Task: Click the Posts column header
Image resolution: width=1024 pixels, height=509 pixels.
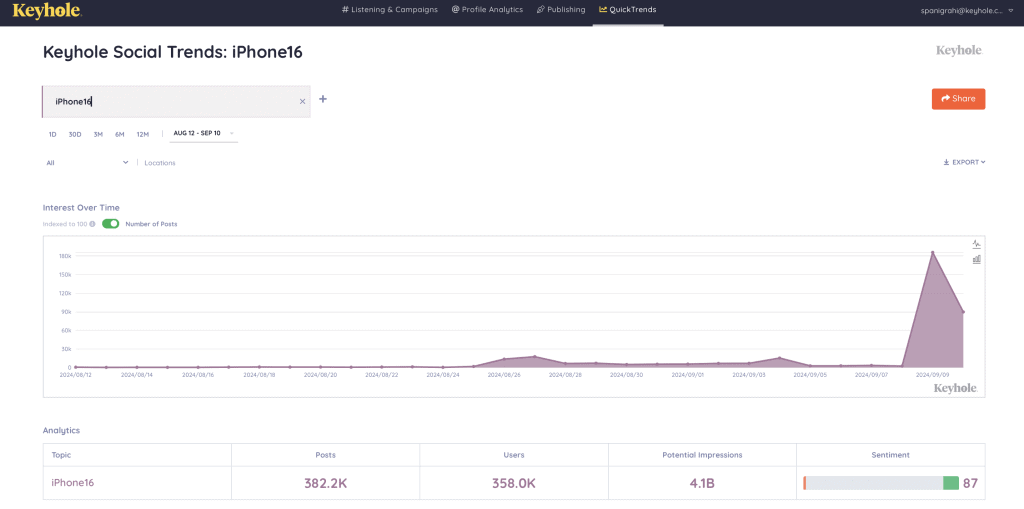Action: click(x=325, y=455)
